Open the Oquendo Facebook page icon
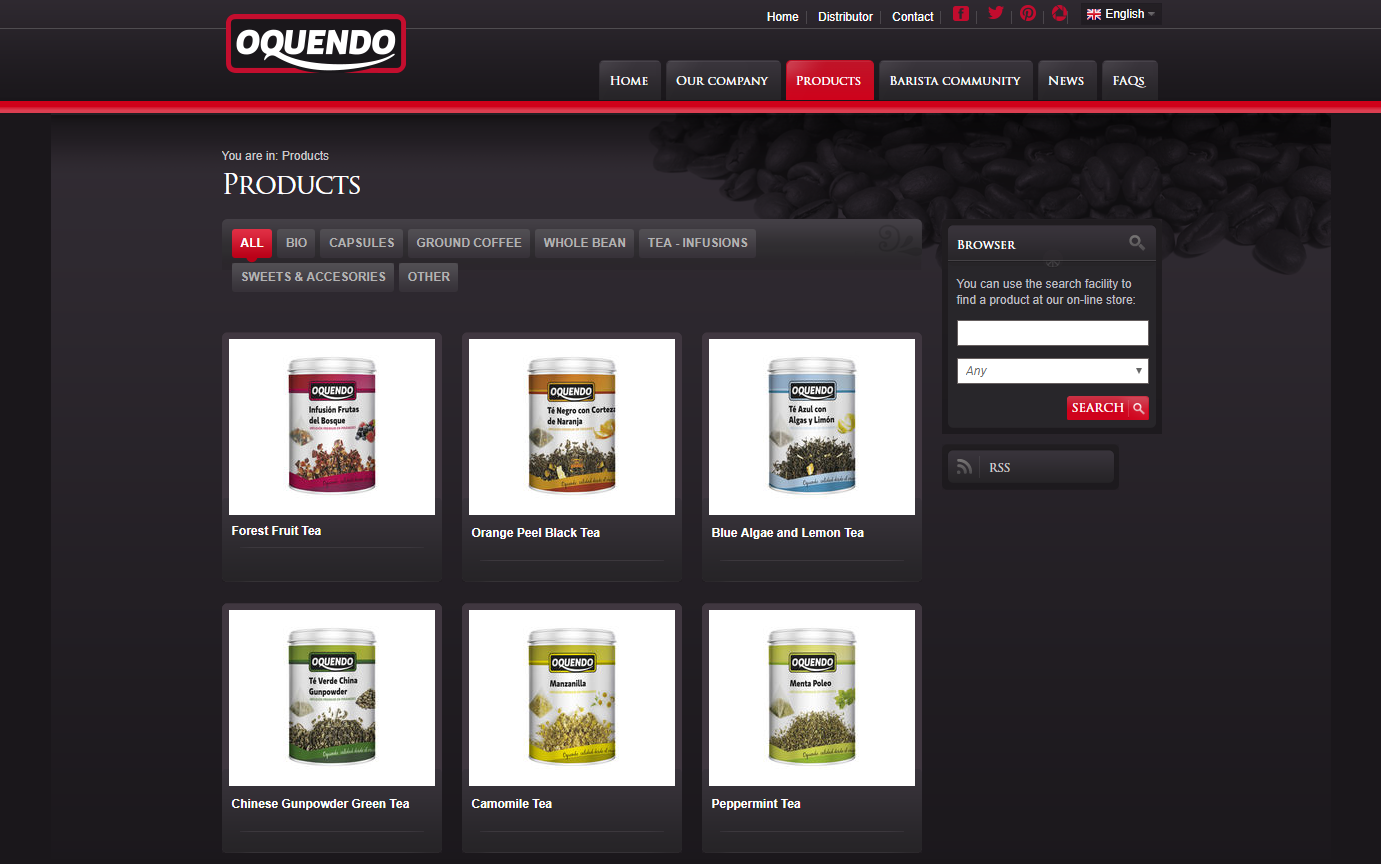This screenshot has width=1381, height=864. (x=961, y=14)
